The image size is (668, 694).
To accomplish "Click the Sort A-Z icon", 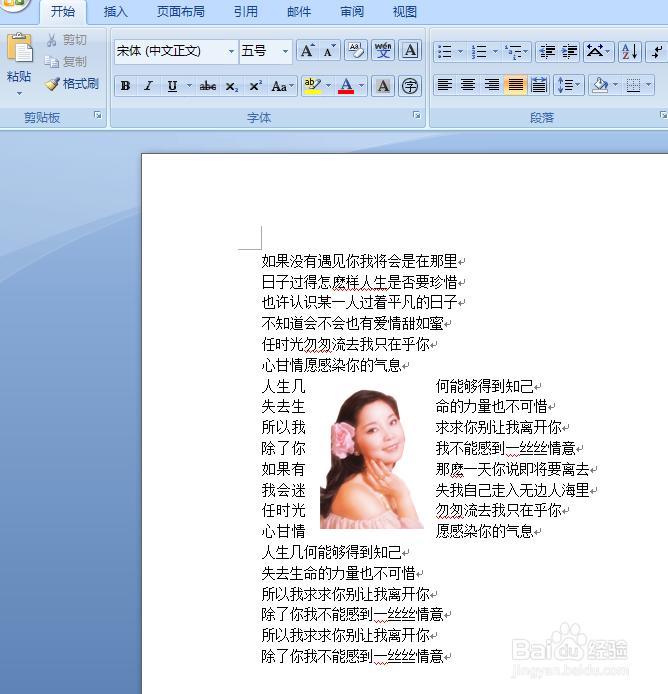I will tap(629, 52).
